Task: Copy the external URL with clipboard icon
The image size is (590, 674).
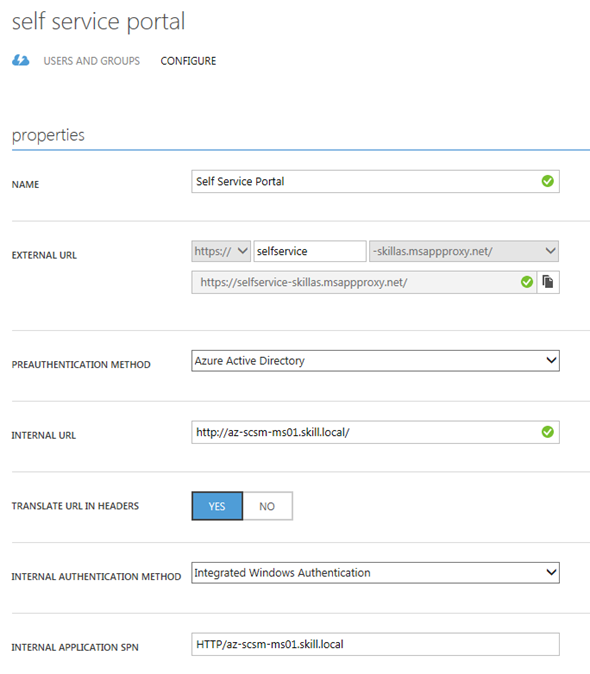Action: click(x=548, y=282)
